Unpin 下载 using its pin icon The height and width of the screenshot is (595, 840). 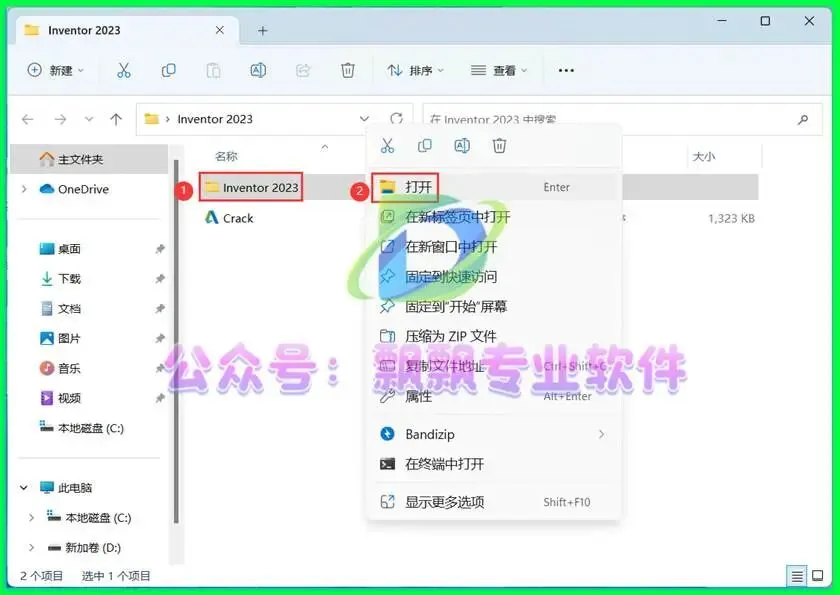[160, 278]
